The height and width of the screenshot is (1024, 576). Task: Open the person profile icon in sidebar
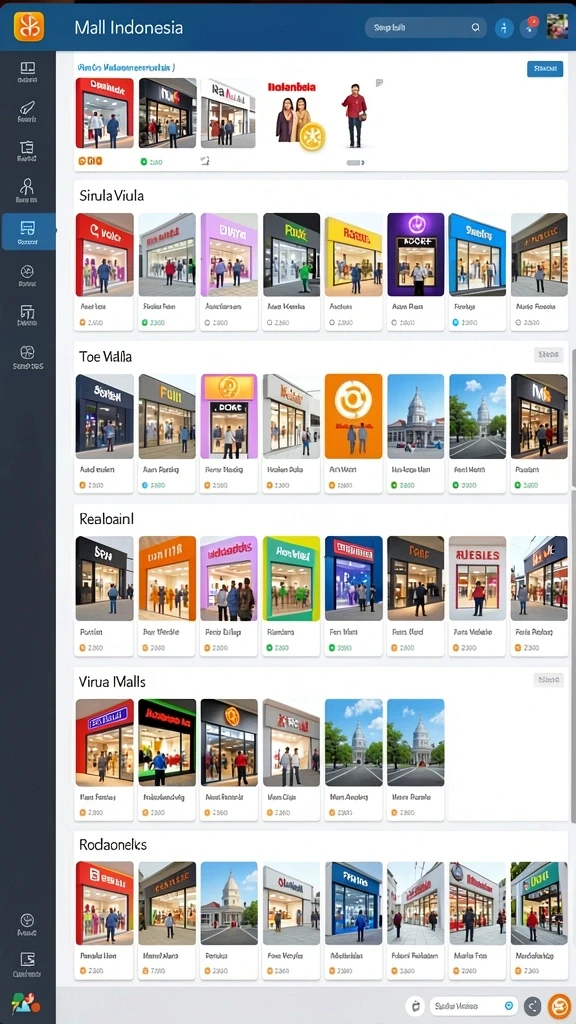(x=27, y=186)
